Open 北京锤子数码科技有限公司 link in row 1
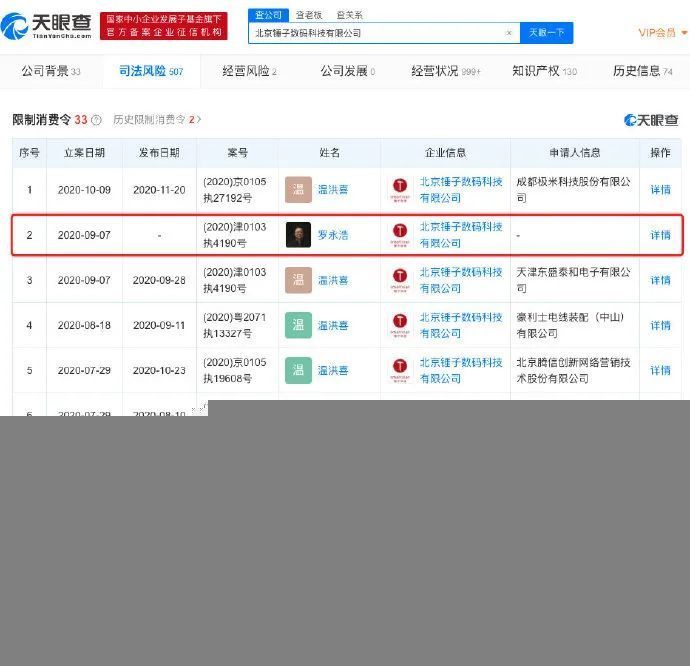 (460, 190)
